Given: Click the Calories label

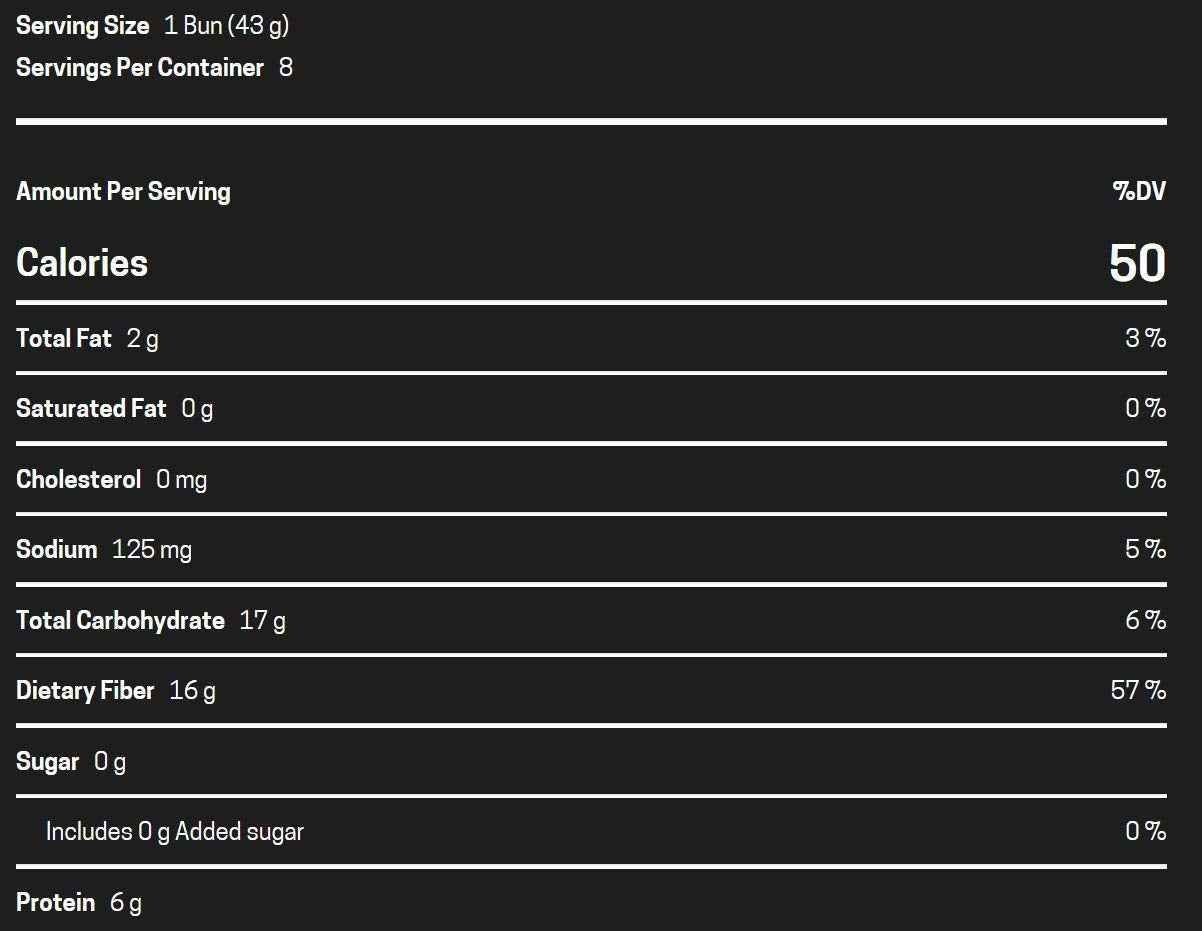Looking at the screenshot, I should [x=82, y=263].
